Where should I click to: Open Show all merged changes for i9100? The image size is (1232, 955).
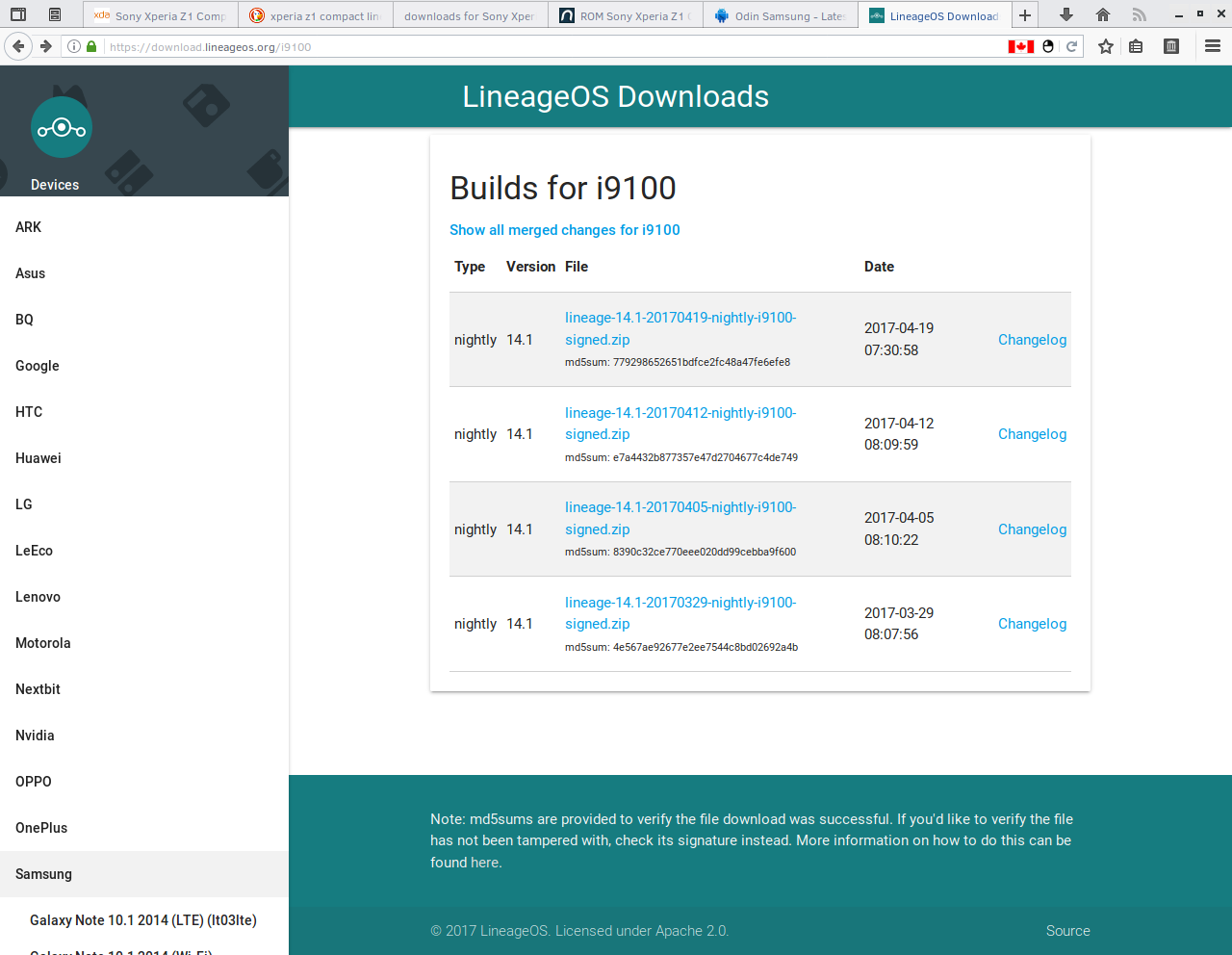(565, 230)
